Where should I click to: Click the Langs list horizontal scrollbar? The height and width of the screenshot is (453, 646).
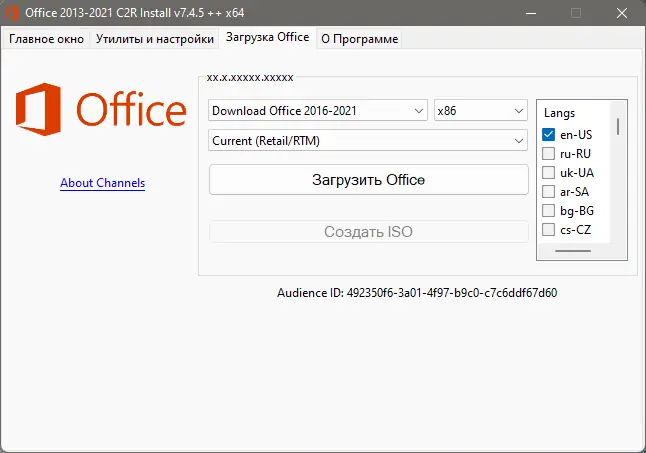tap(573, 251)
